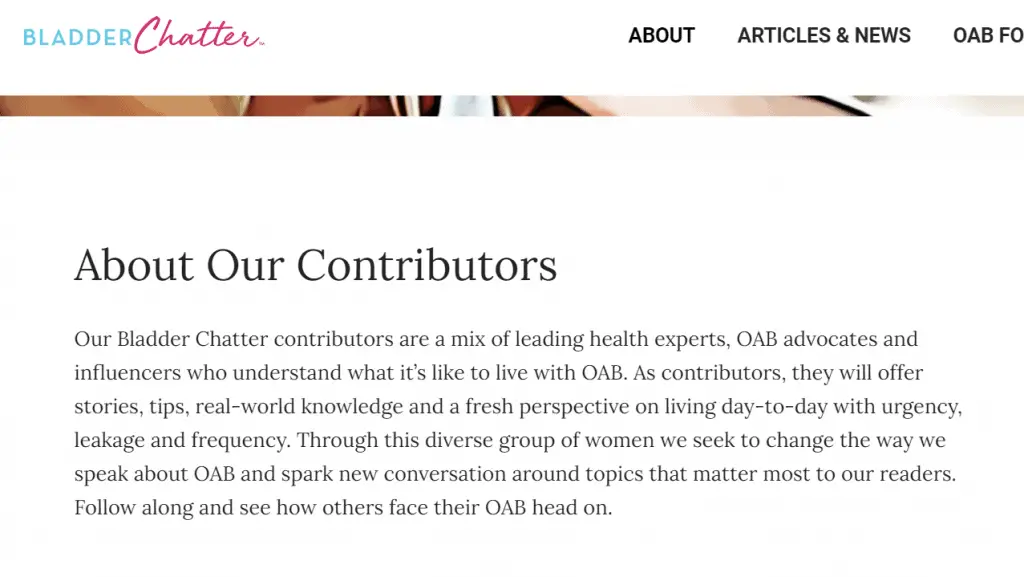Click the word About in the heading
This screenshot has height=577, width=1024.
(134, 265)
